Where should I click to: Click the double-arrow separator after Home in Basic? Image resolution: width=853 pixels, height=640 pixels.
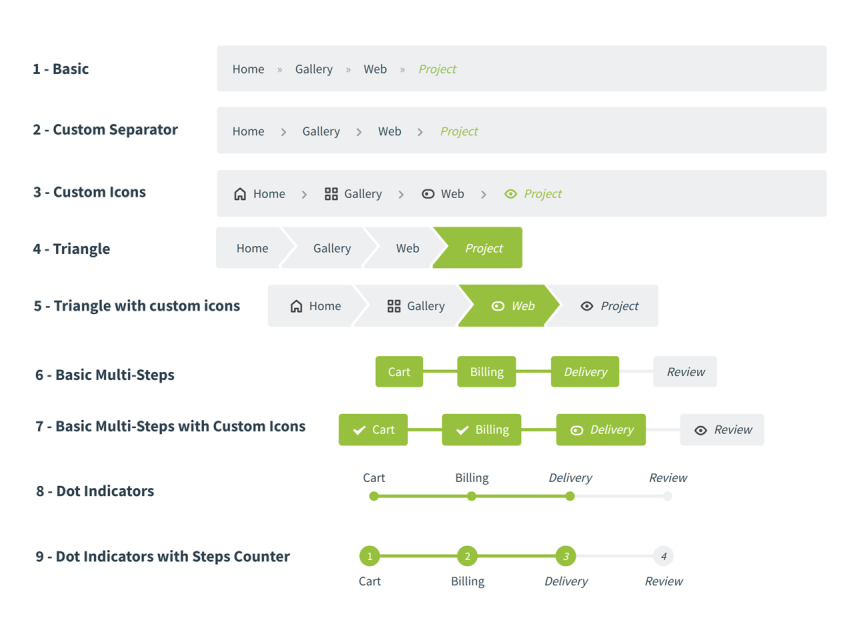point(280,70)
